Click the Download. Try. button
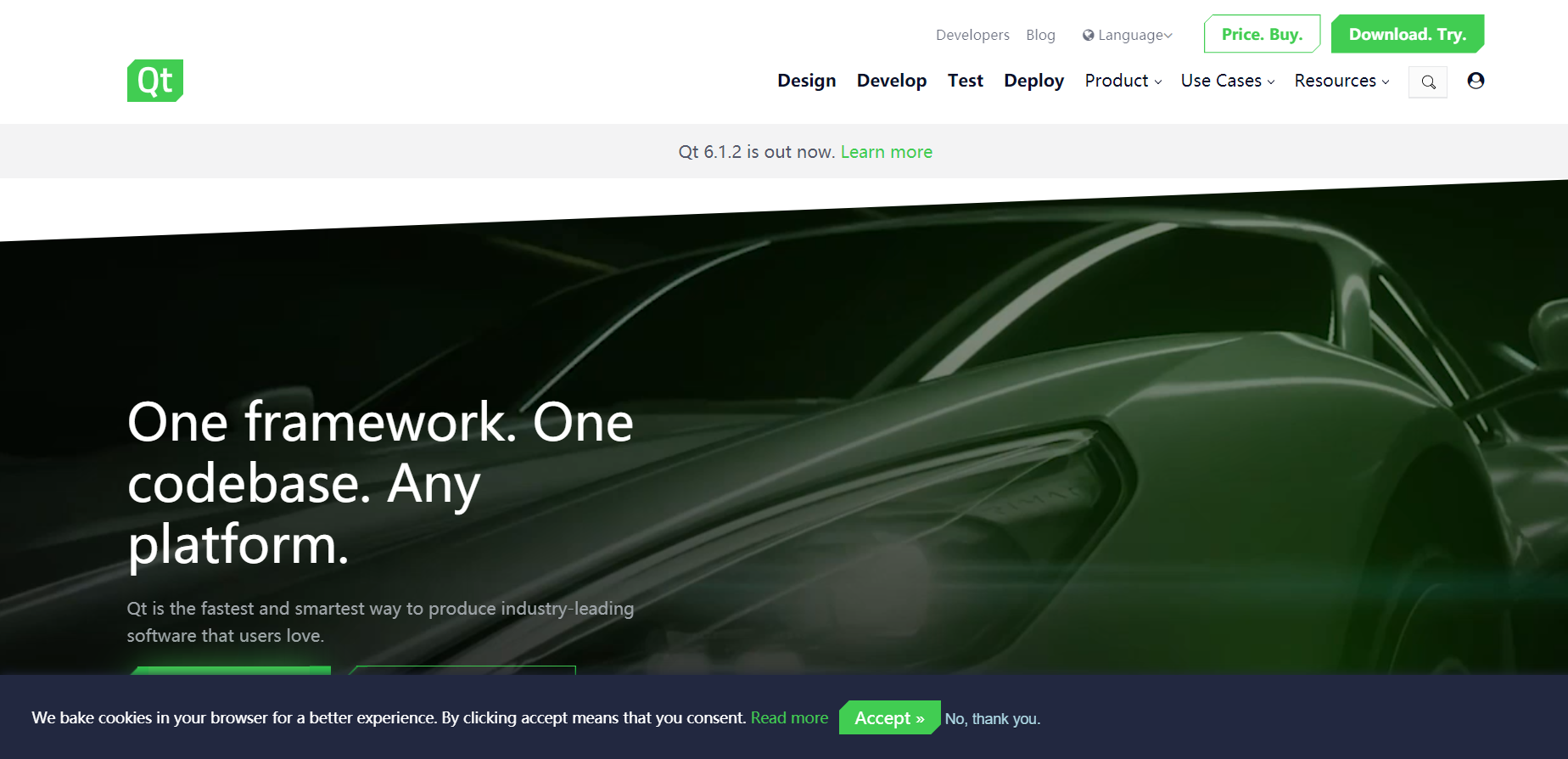Viewport: 1568px width, 759px height. click(x=1408, y=34)
